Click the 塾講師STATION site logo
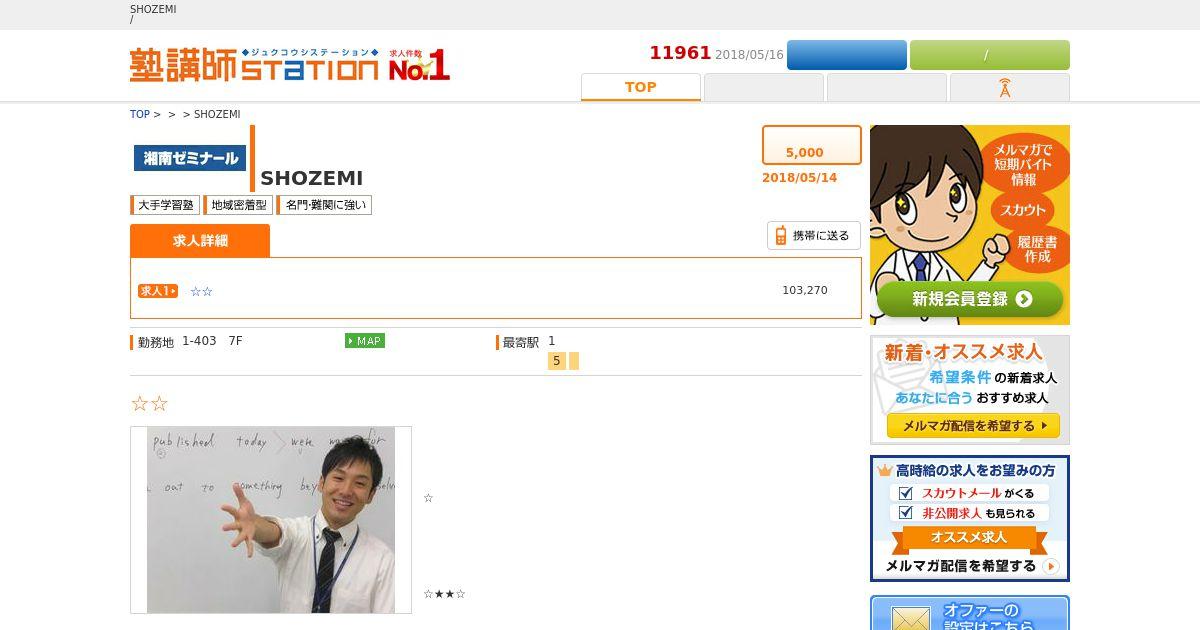1200x630 pixels. click(x=290, y=65)
